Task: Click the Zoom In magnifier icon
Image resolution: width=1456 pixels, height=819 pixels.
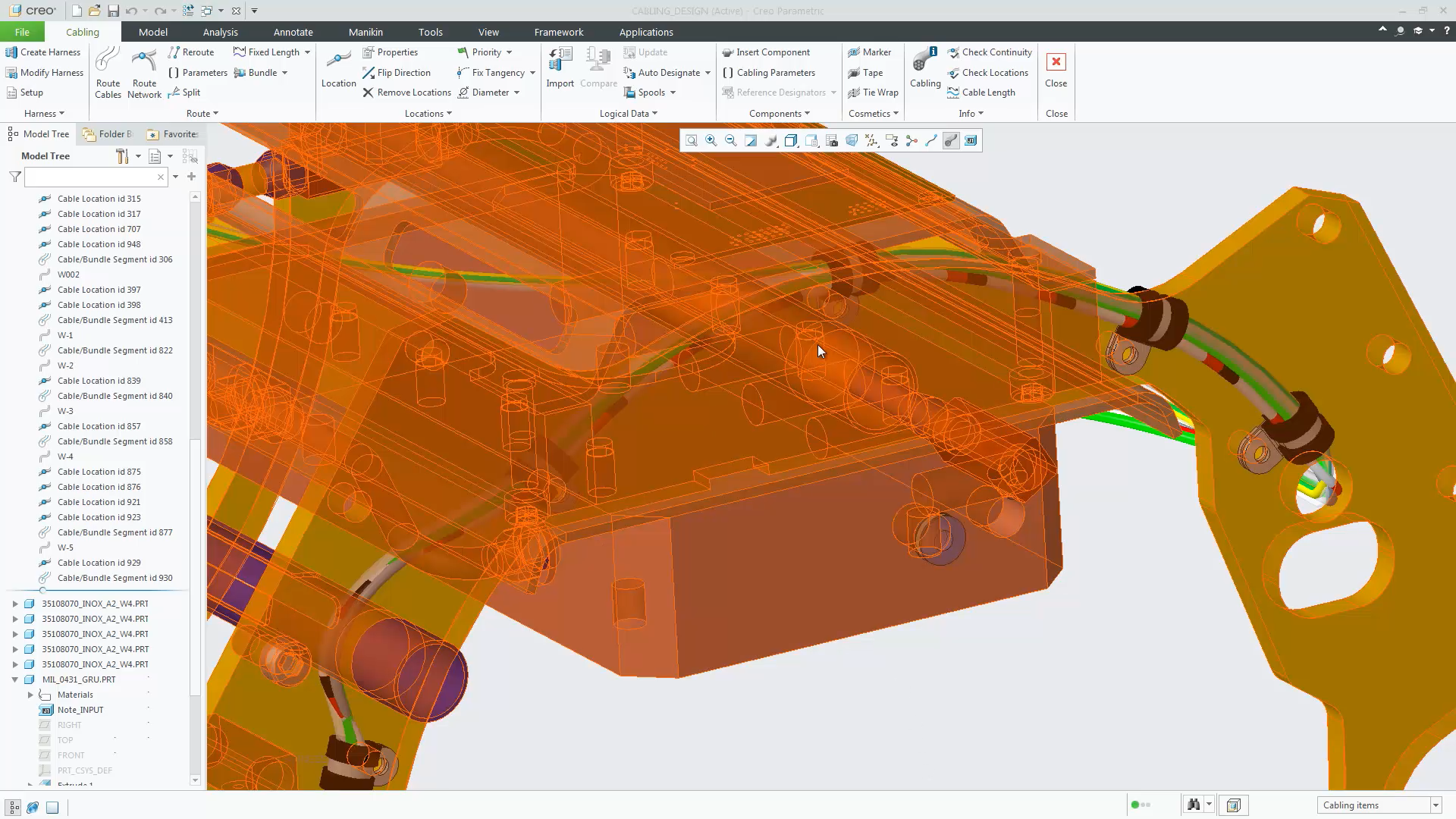Action: tap(711, 140)
